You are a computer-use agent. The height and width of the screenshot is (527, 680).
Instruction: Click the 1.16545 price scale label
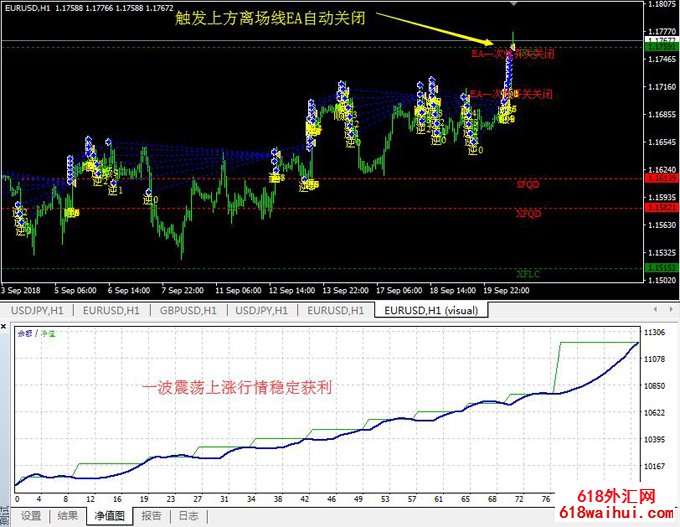pos(662,142)
